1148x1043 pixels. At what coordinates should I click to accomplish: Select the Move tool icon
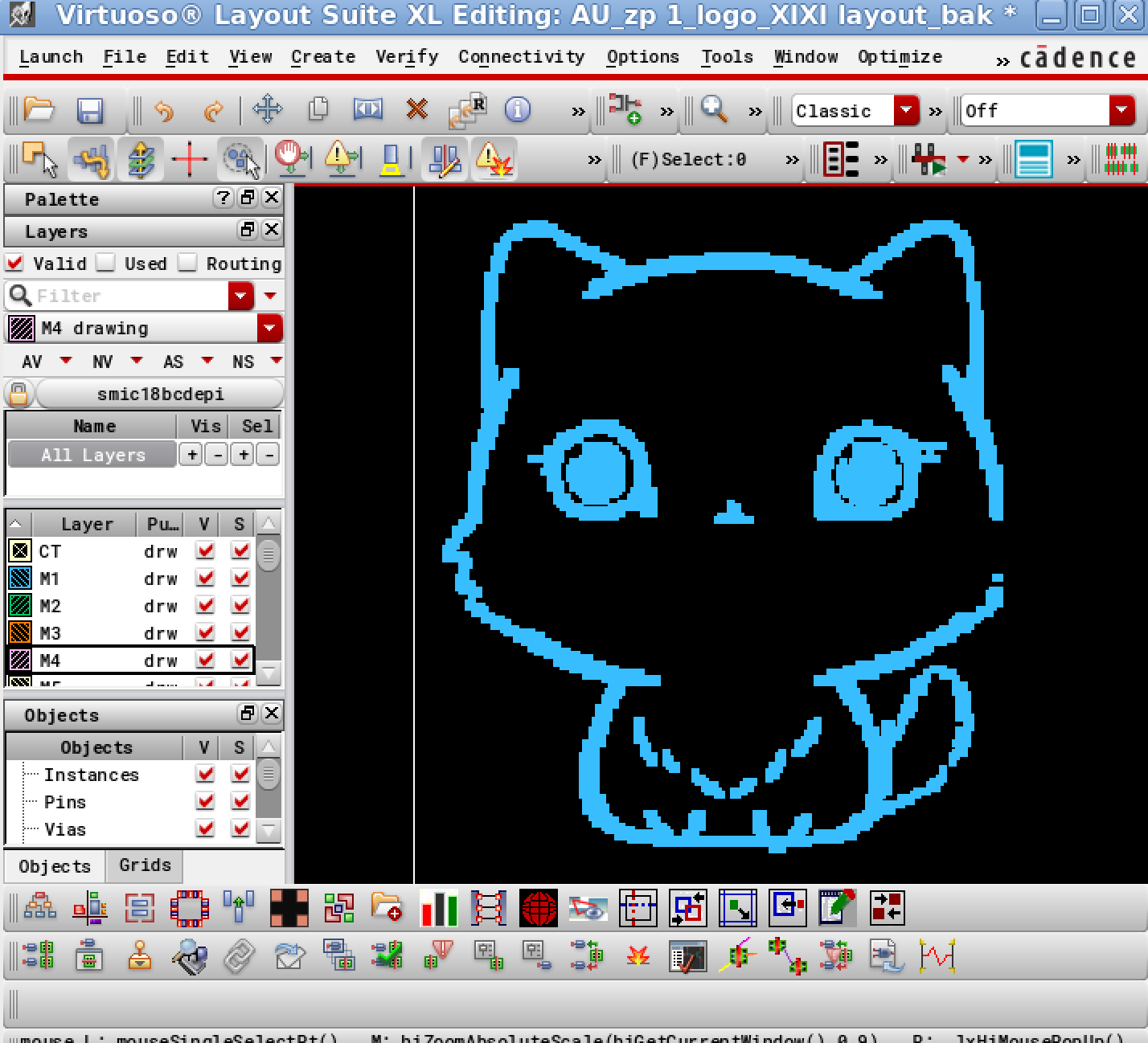(x=267, y=109)
